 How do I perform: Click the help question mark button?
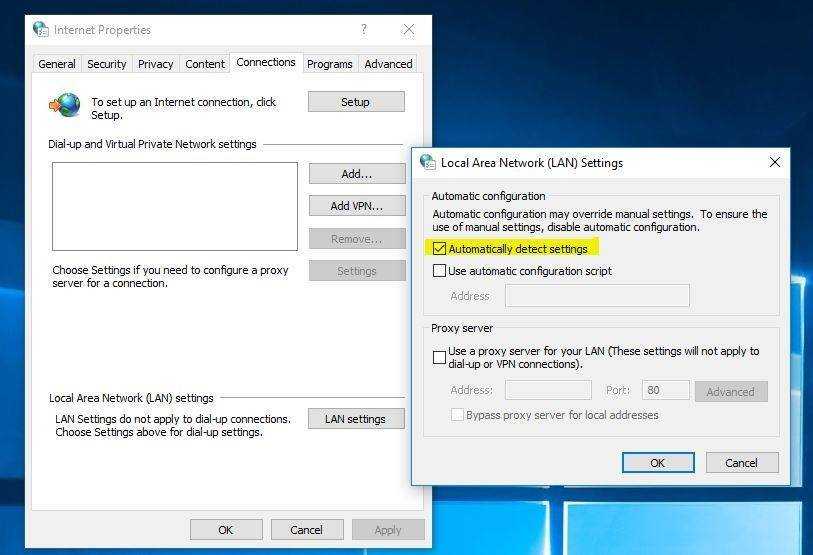coord(364,30)
